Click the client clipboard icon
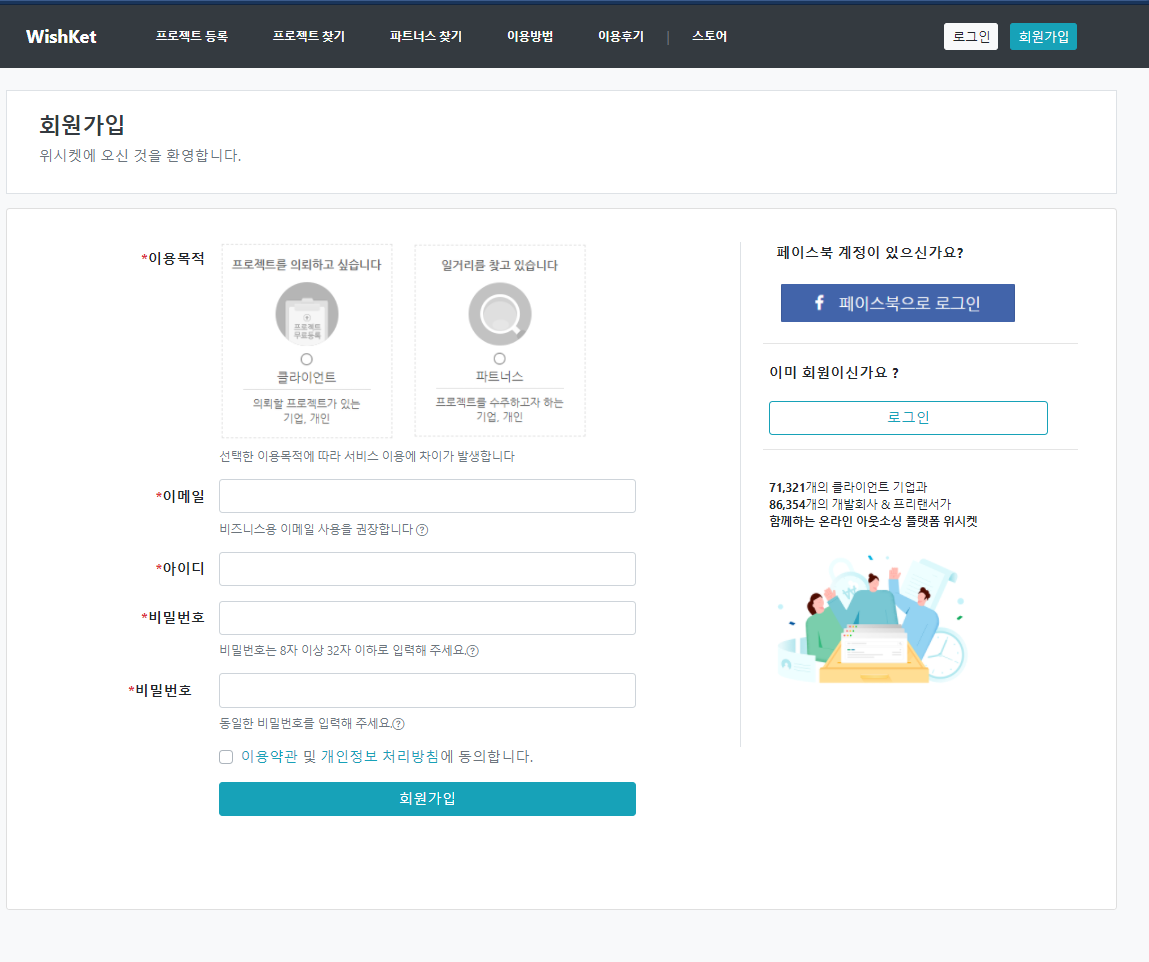 pos(307,314)
